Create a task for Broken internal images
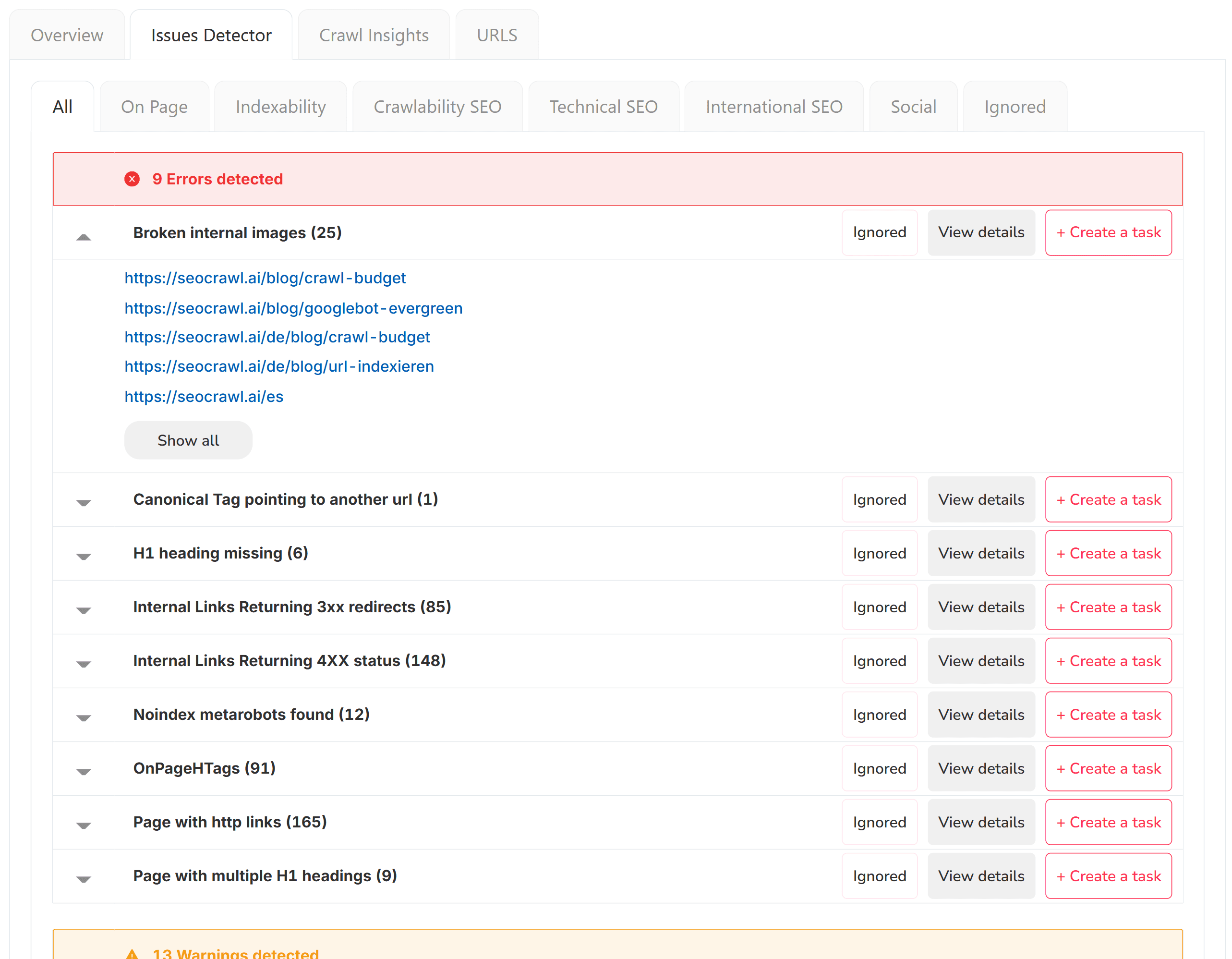 [x=1109, y=233]
